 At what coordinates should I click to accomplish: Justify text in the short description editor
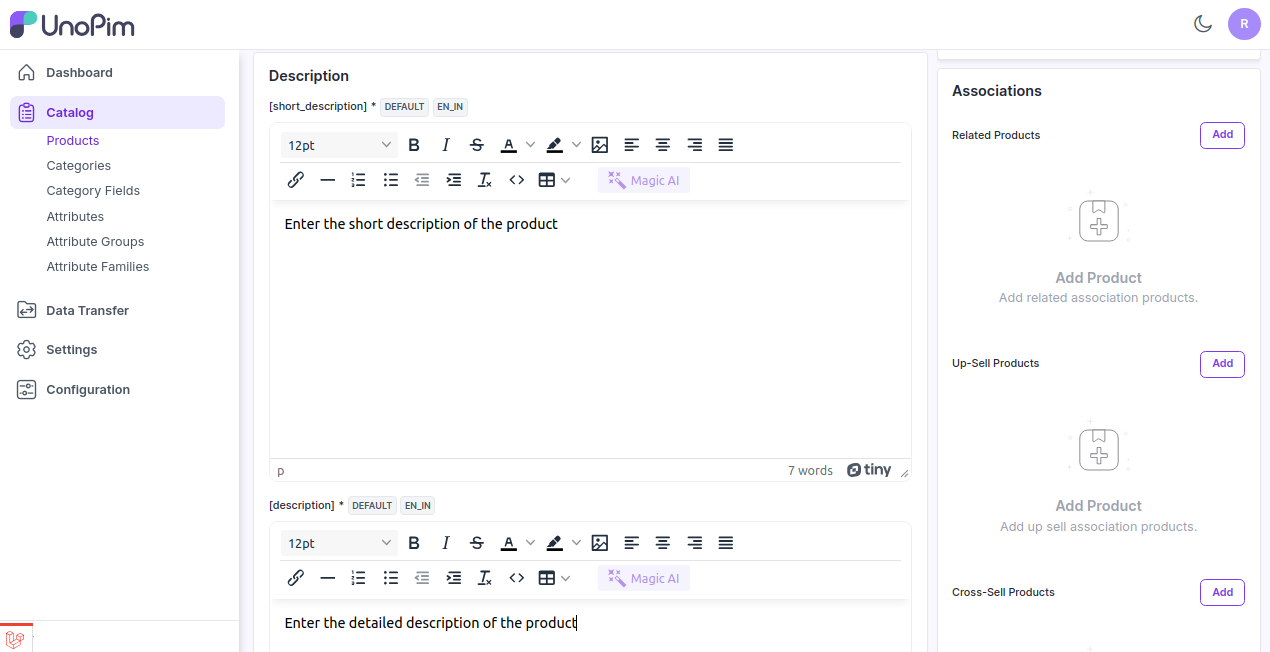[726, 145]
